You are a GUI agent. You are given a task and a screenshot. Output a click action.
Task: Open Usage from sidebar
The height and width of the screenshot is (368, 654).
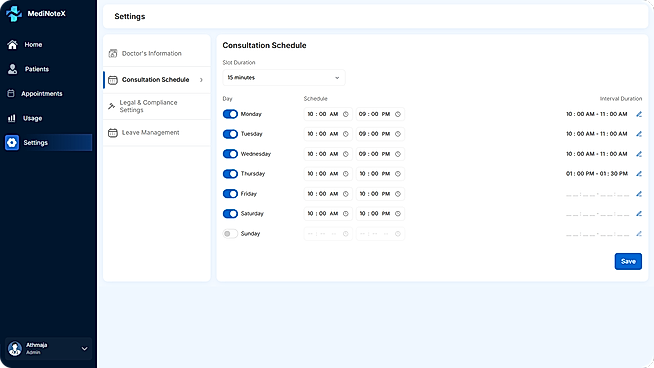point(48,118)
